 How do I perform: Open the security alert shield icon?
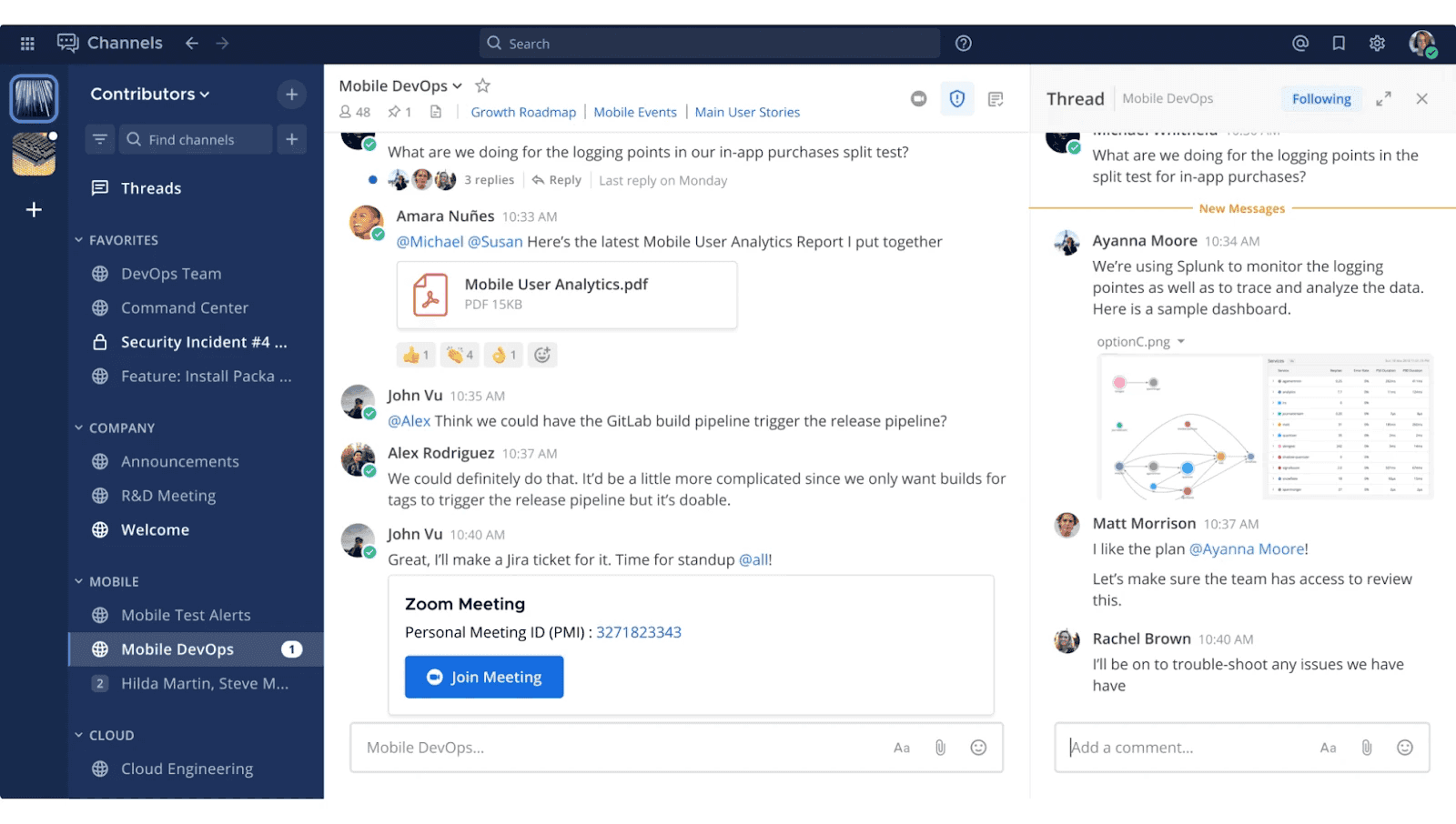(956, 98)
